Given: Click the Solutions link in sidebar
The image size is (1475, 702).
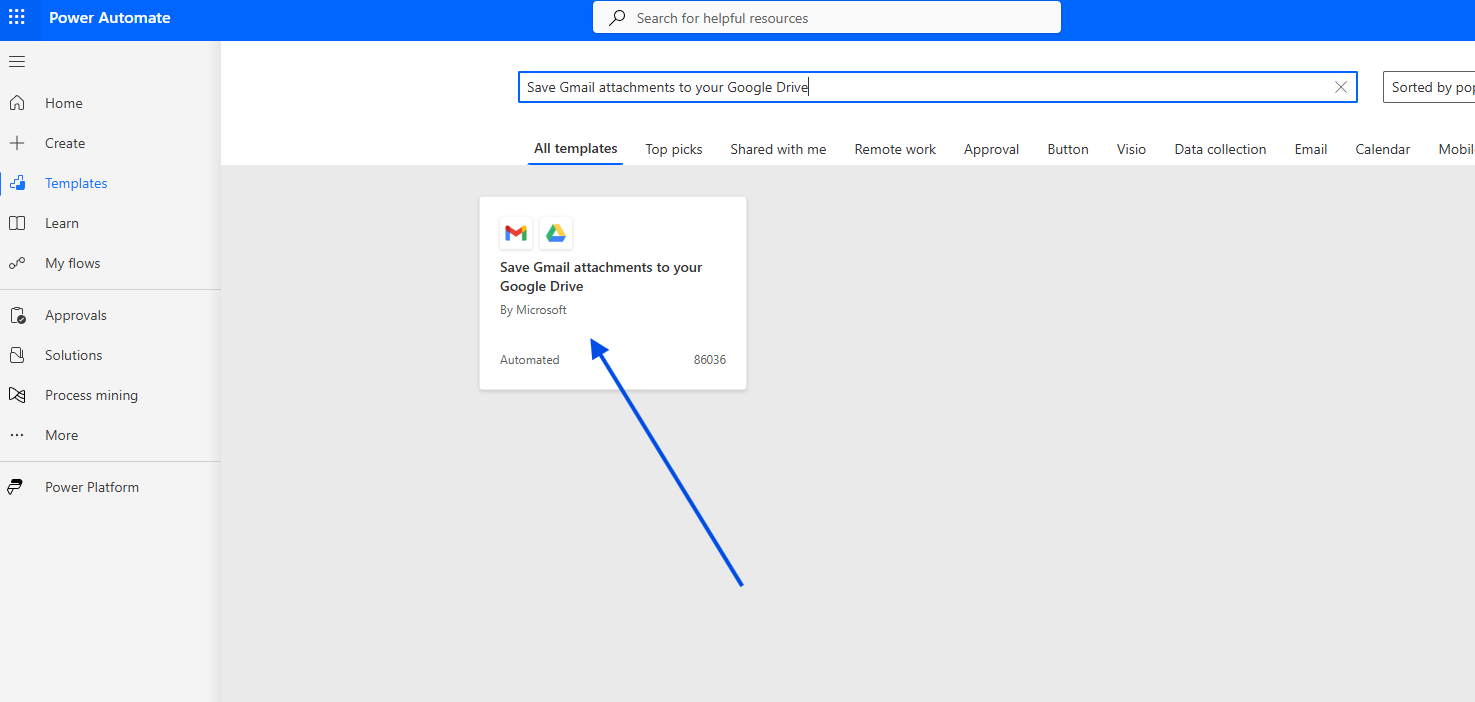Looking at the screenshot, I should [73, 355].
